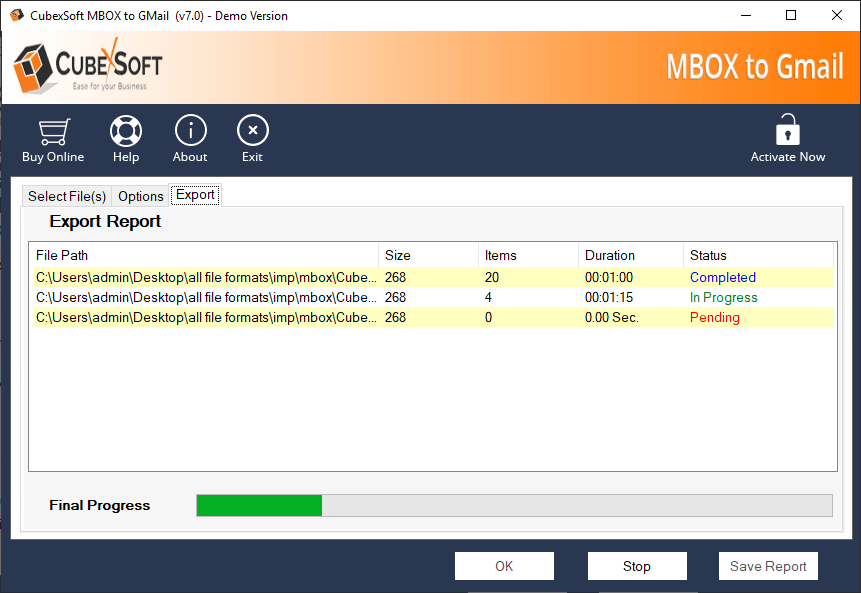
Task: Click the Save Report button
Action: (x=768, y=566)
